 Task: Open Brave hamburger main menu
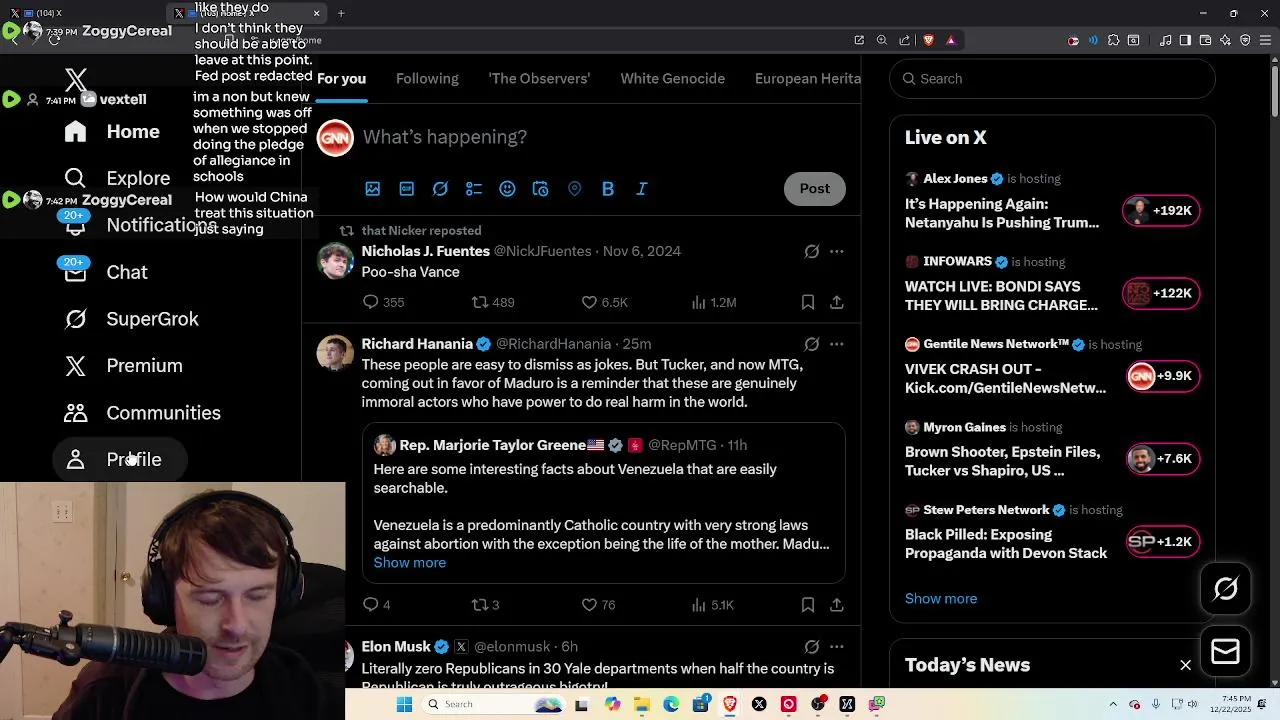click(1265, 40)
